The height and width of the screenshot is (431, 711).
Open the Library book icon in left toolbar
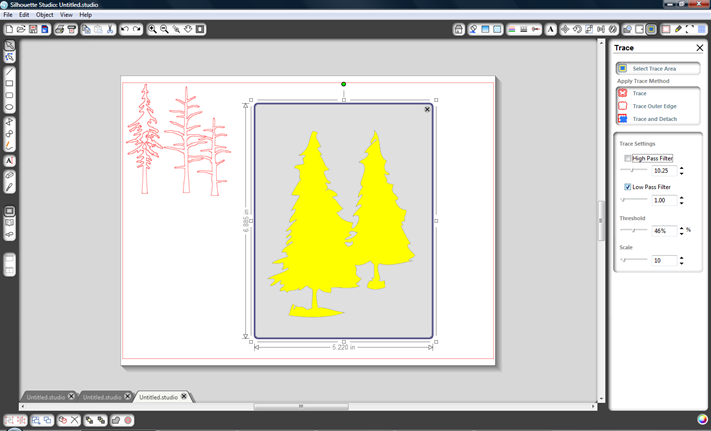pos(10,223)
